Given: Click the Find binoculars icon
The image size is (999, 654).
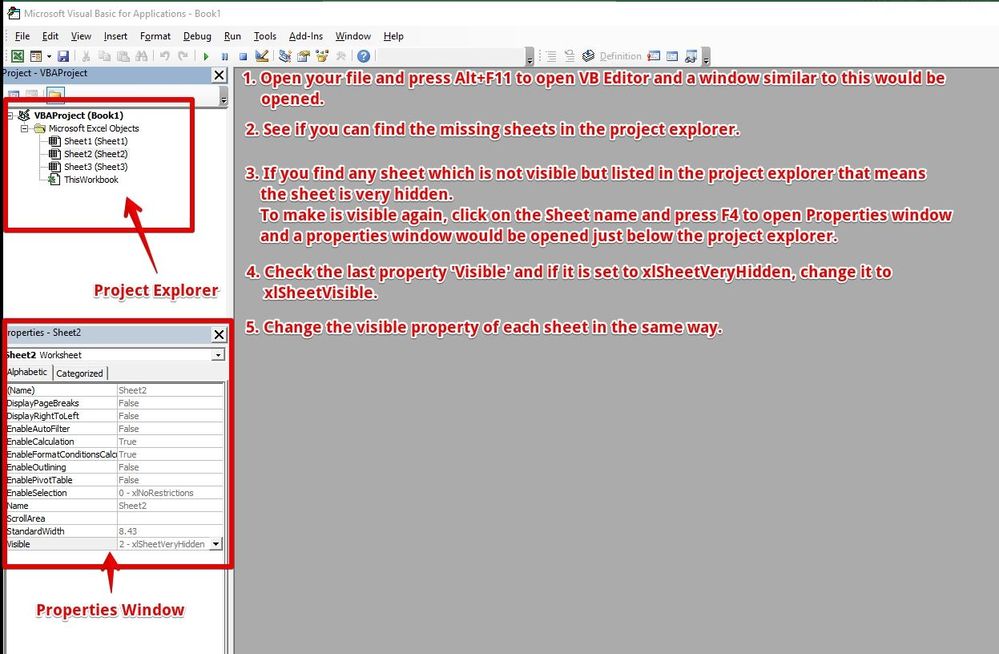Looking at the screenshot, I should 141,56.
